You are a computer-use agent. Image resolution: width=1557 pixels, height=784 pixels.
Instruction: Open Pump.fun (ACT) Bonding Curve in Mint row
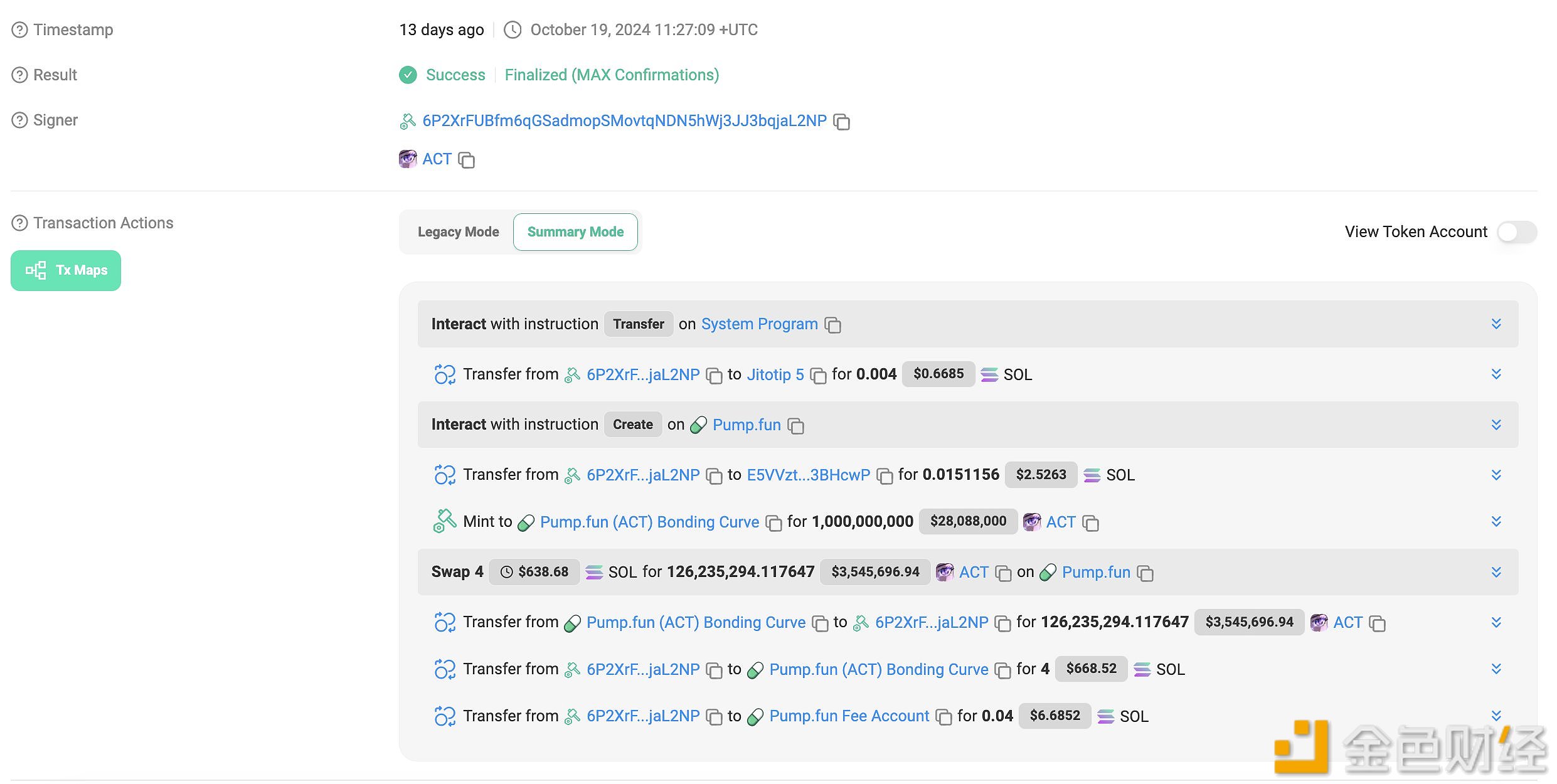[x=649, y=522]
